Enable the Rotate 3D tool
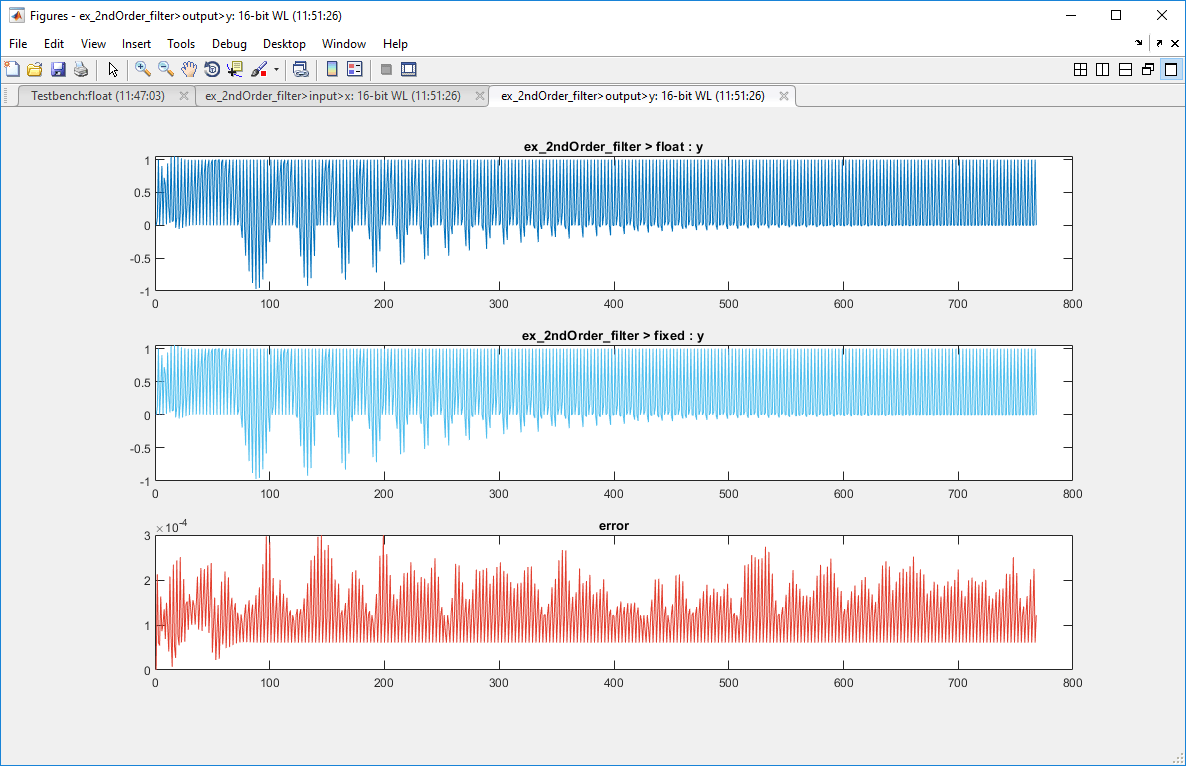Image resolution: width=1186 pixels, height=766 pixels. pyautogui.click(x=212, y=69)
